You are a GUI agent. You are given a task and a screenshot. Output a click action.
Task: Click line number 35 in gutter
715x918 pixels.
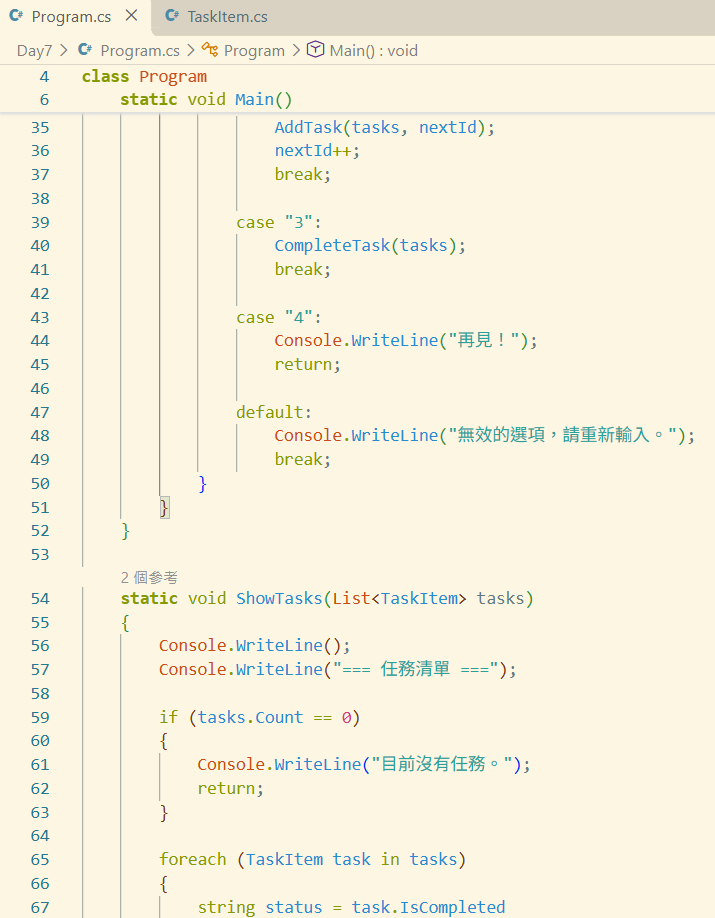pos(40,128)
